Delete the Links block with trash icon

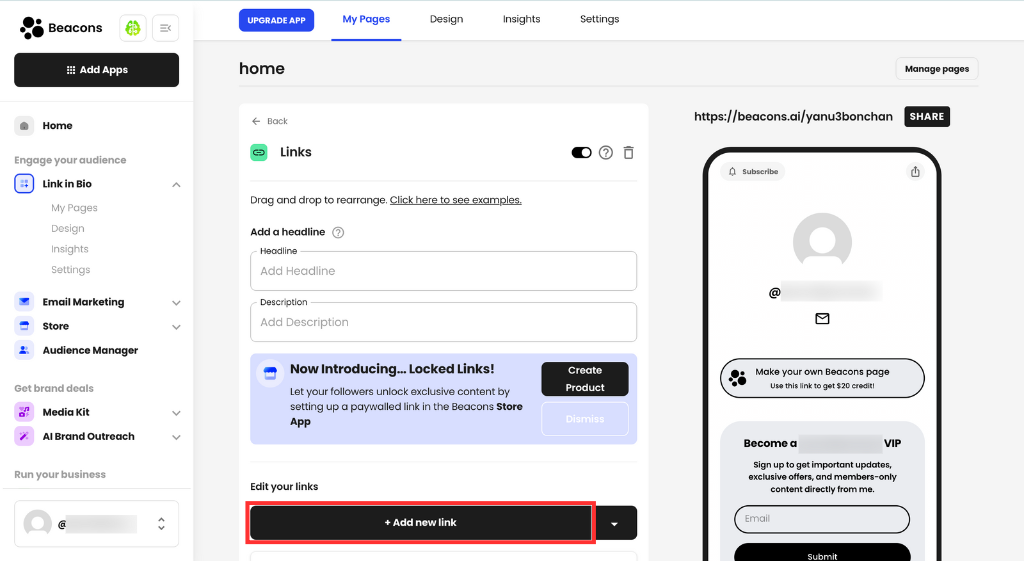tap(628, 153)
